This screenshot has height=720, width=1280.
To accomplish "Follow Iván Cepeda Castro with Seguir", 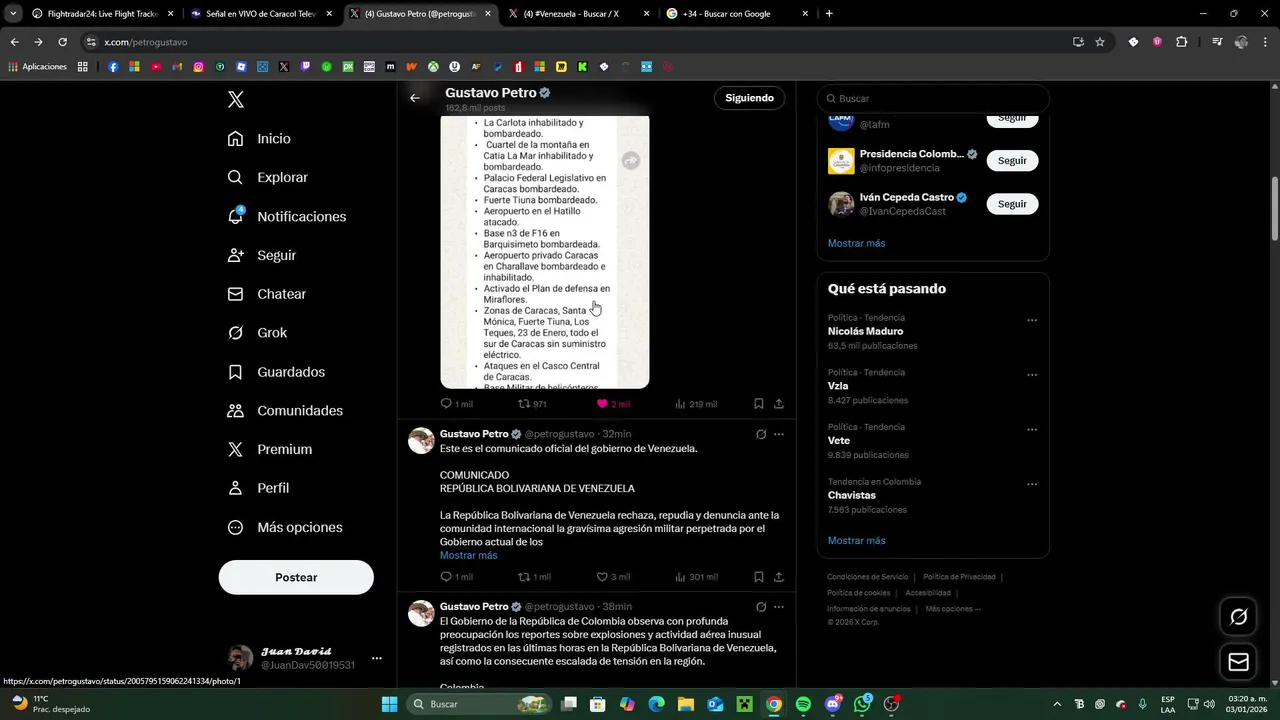I will pos(1012,204).
